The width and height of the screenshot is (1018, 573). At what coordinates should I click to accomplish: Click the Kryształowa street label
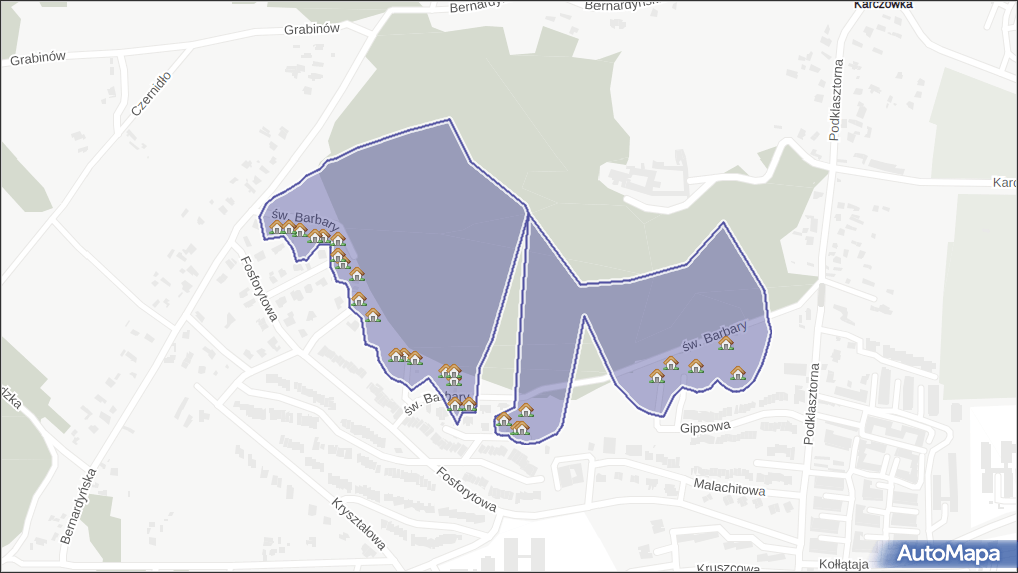(x=359, y=524)
